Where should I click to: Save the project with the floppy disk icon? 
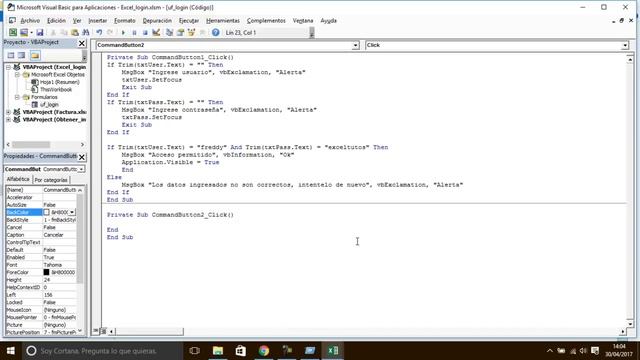tap(40, 32)
